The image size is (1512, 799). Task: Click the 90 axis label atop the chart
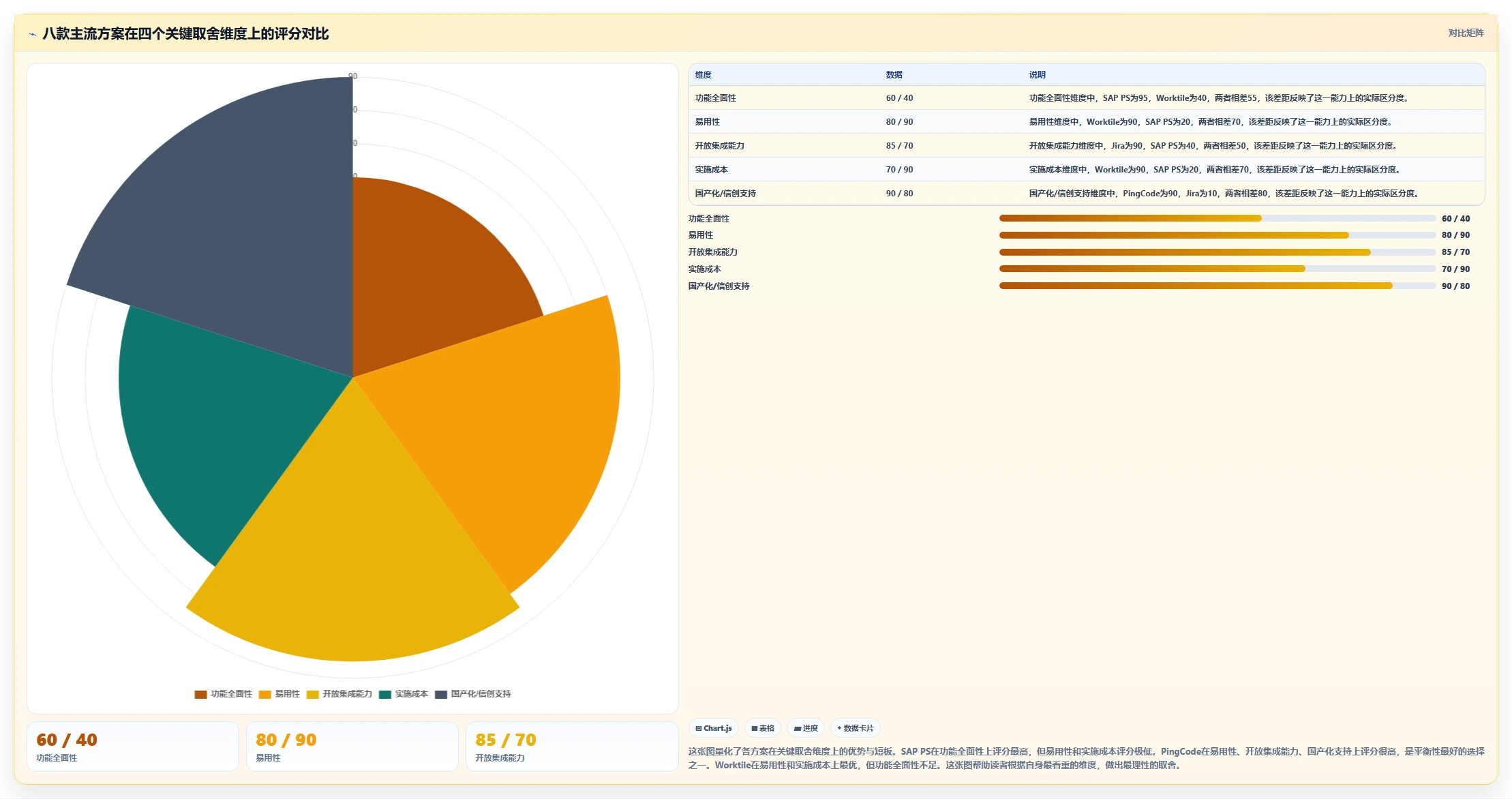(x=353, y=76)
